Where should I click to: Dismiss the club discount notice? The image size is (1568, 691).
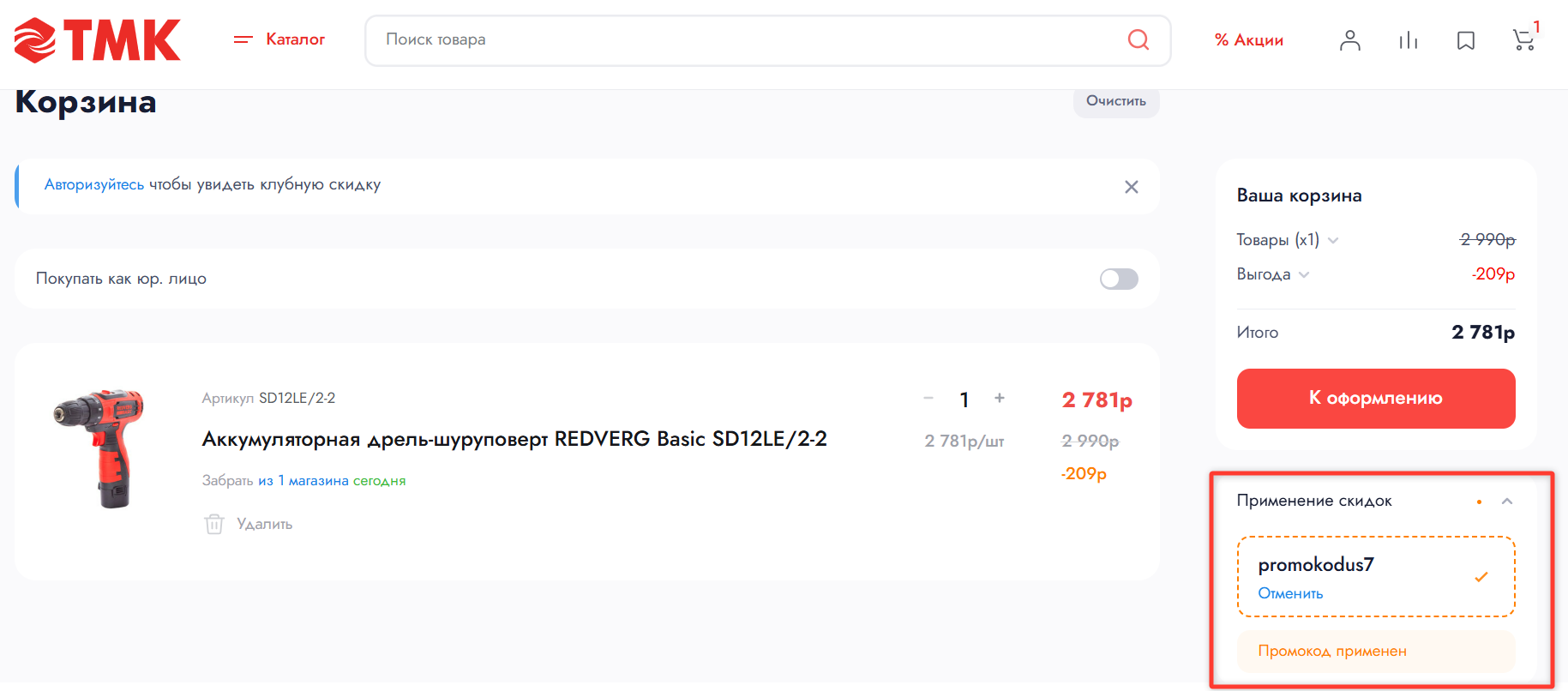coord(1132,187)
